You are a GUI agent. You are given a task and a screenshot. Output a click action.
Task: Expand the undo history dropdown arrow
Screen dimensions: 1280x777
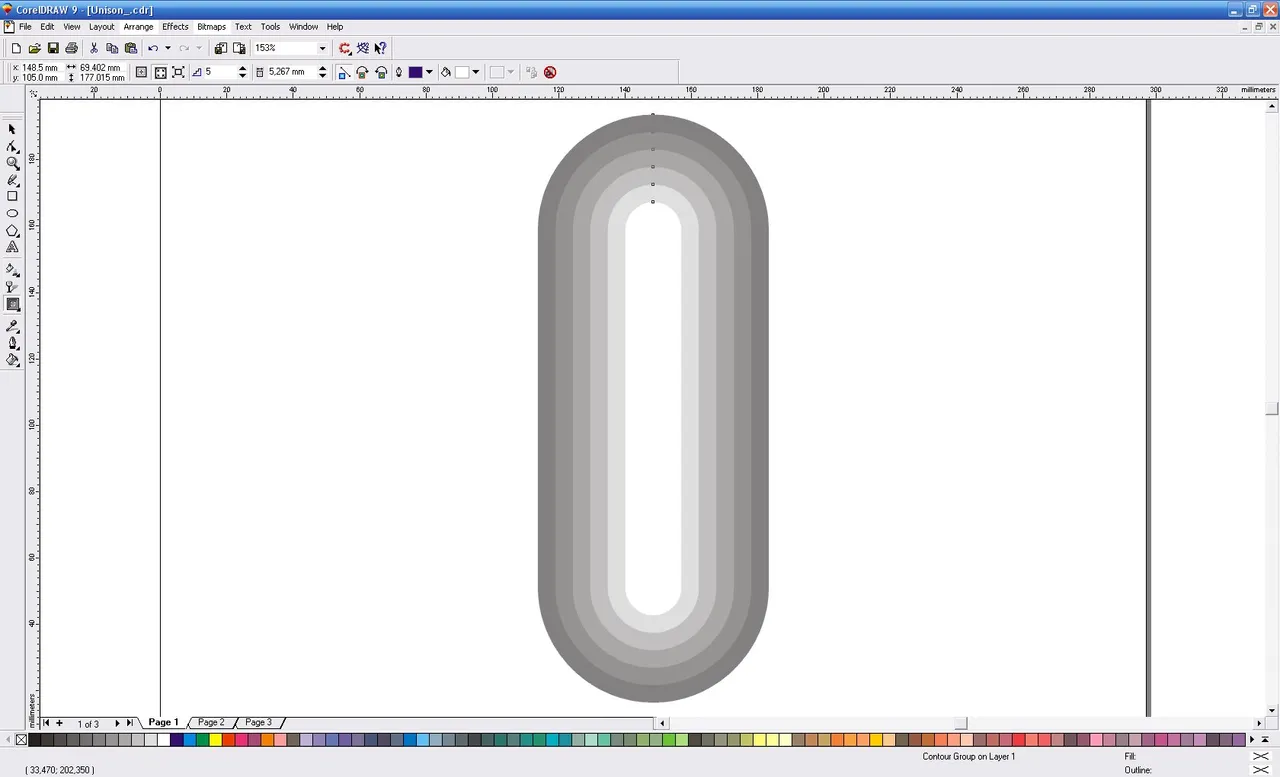167,48
